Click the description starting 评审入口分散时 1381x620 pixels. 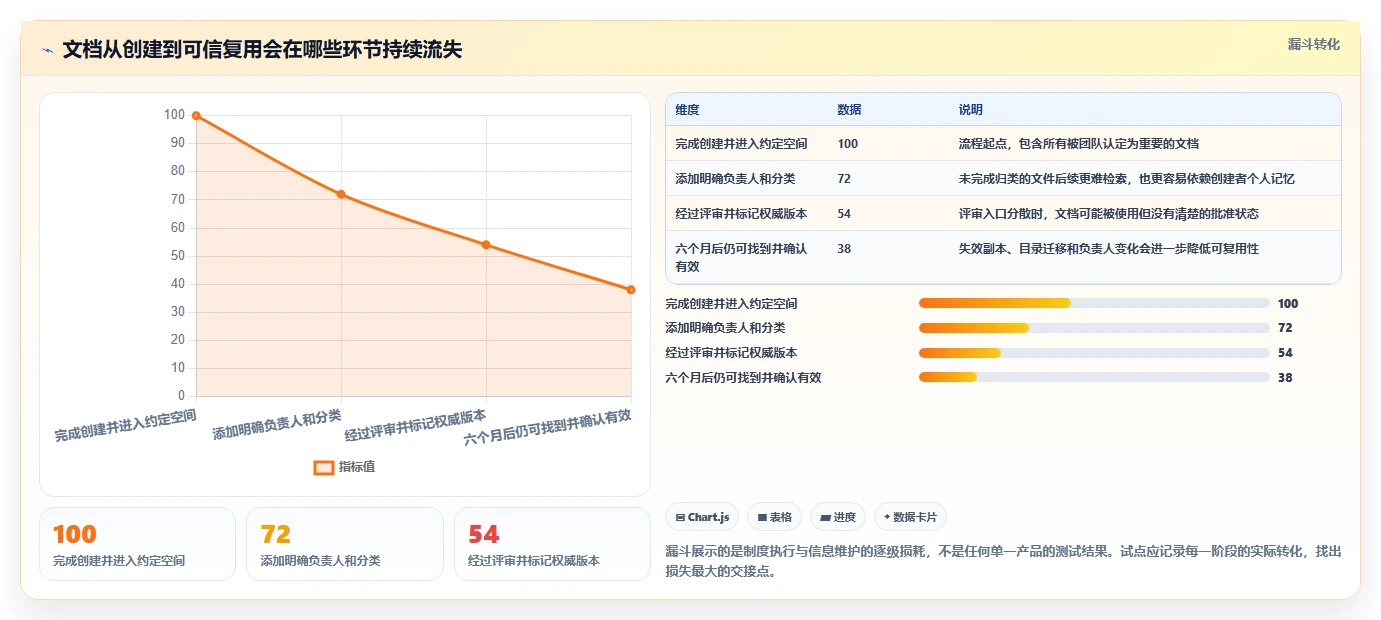(1108, 214)
